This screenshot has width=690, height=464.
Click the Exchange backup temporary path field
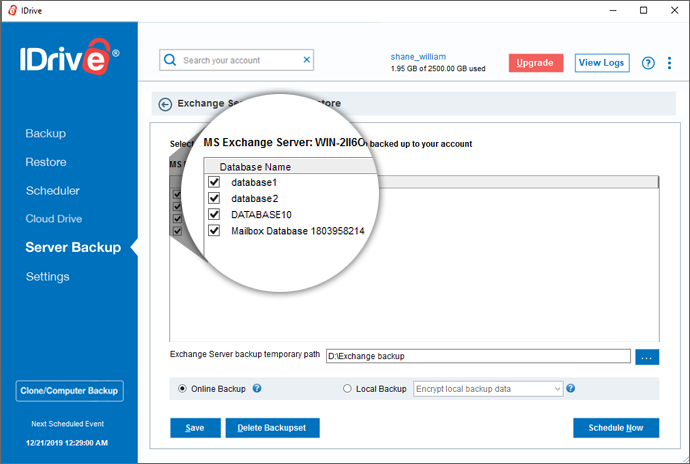tap(478, 356)
